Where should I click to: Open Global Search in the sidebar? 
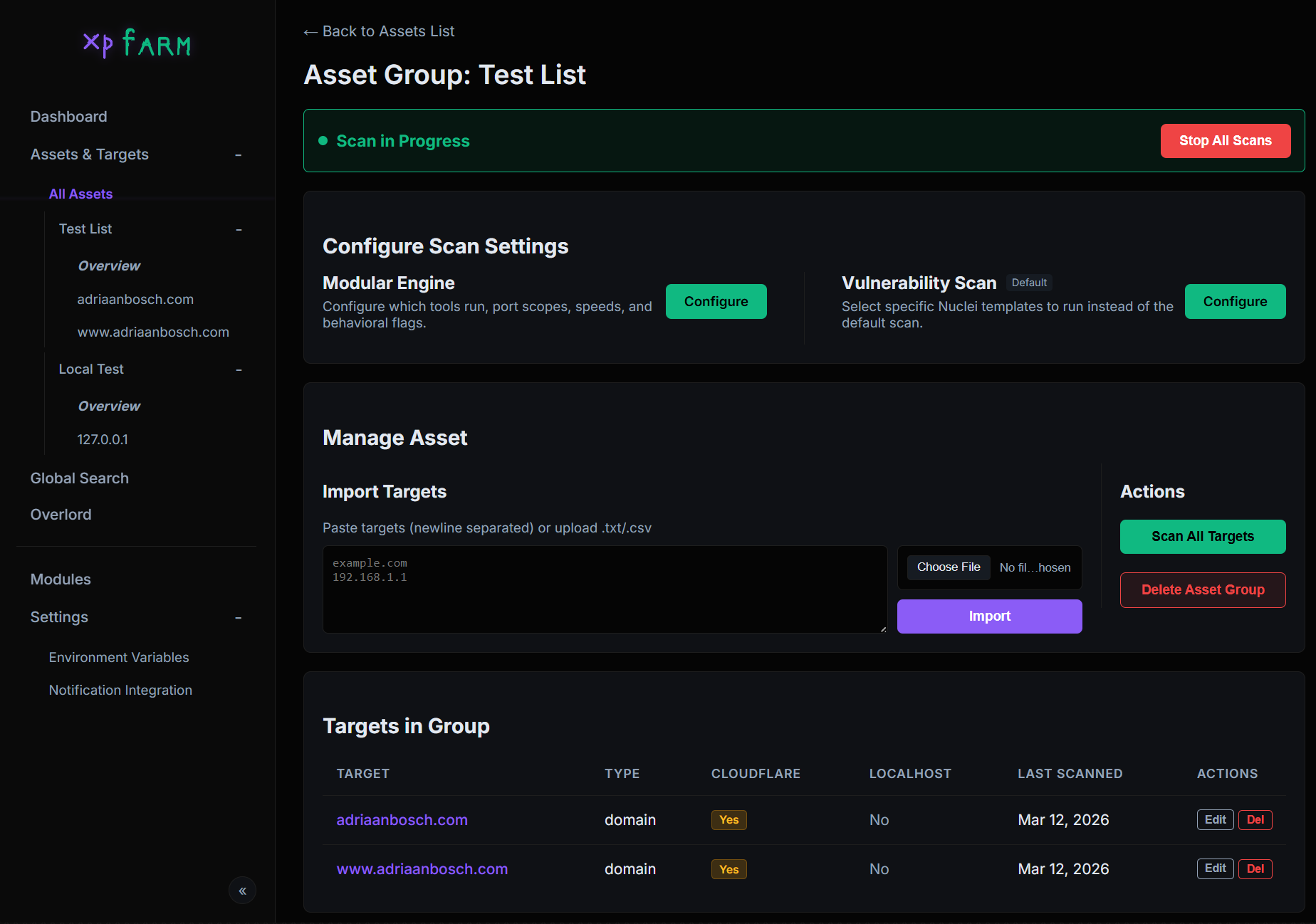79,478
